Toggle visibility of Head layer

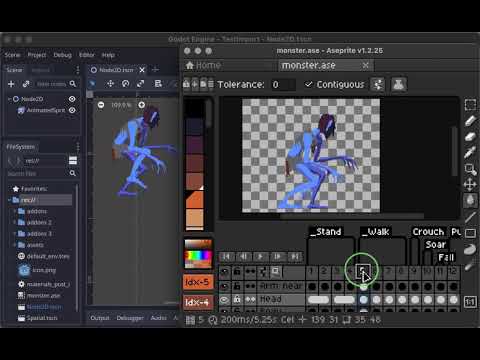coord(224,300)
